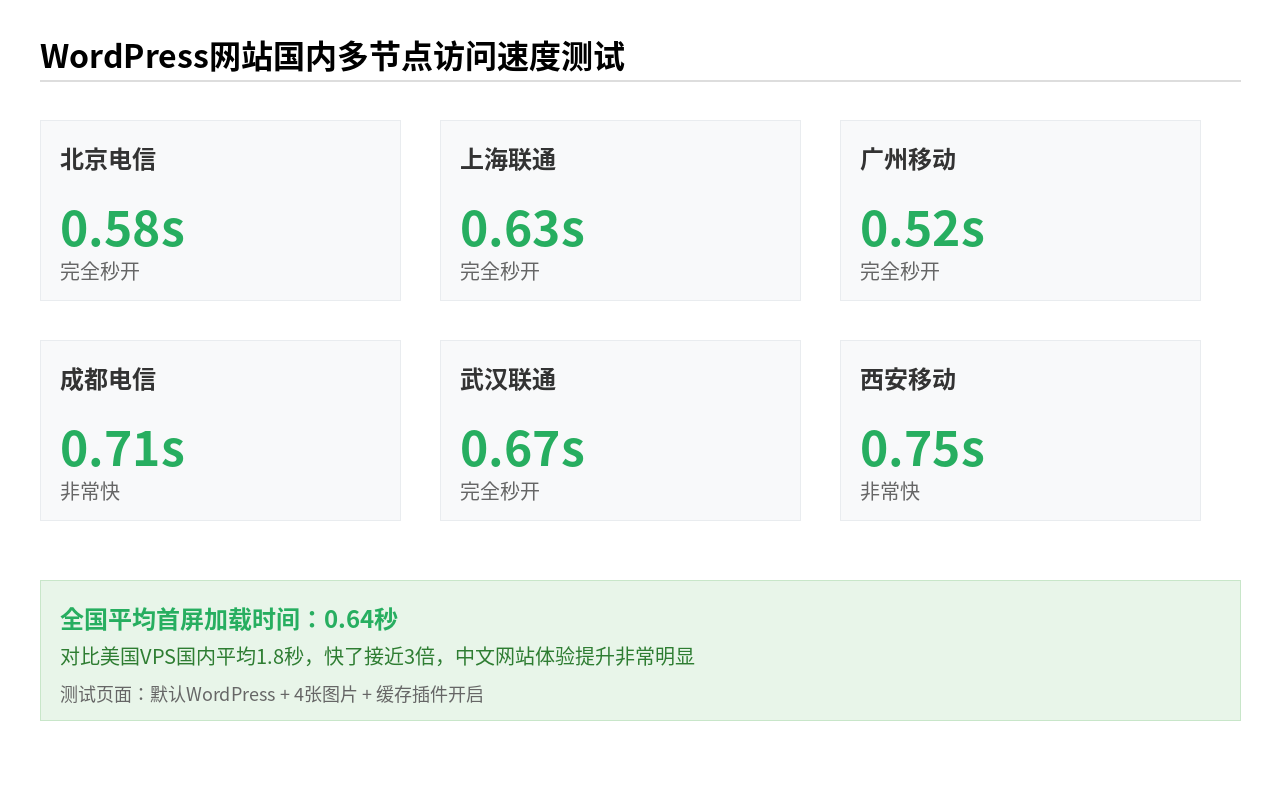Click the 0.58s value for 北京电信

click(122, 228)
